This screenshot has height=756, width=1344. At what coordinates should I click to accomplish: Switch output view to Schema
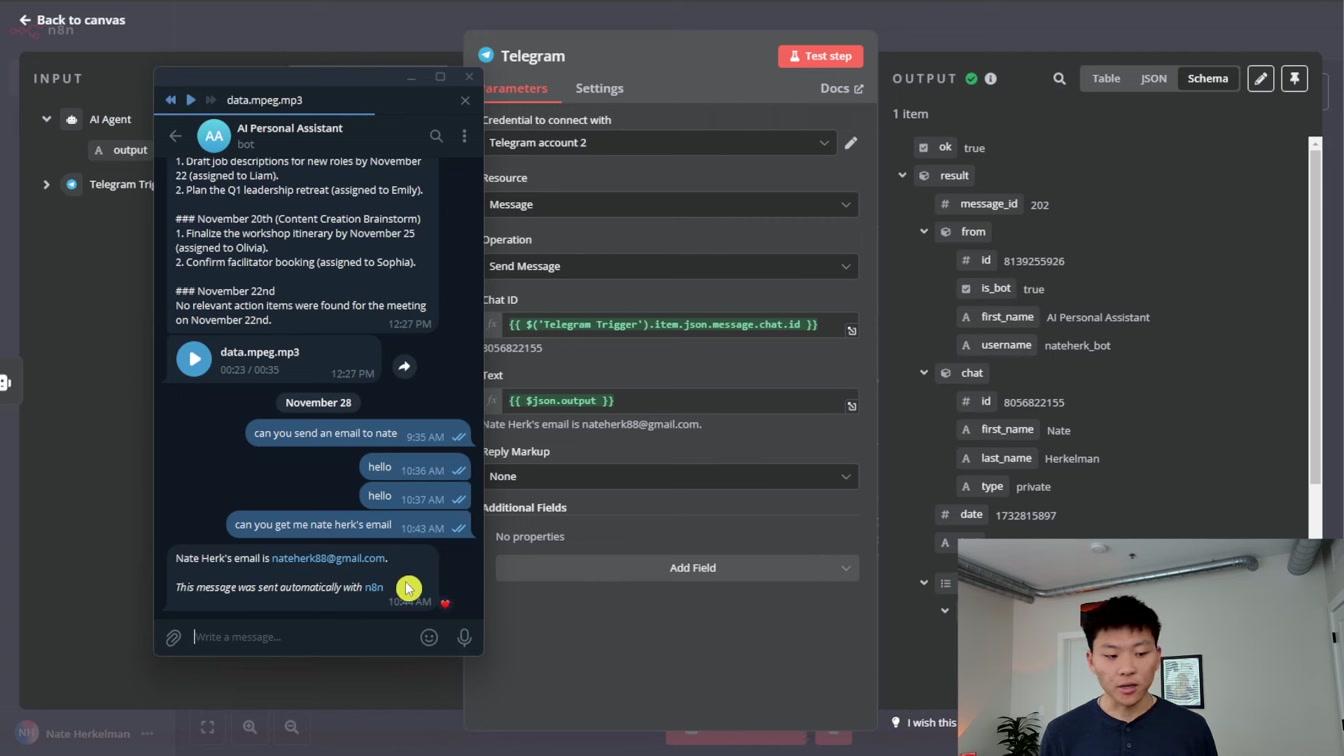[x=1207, y=78]
